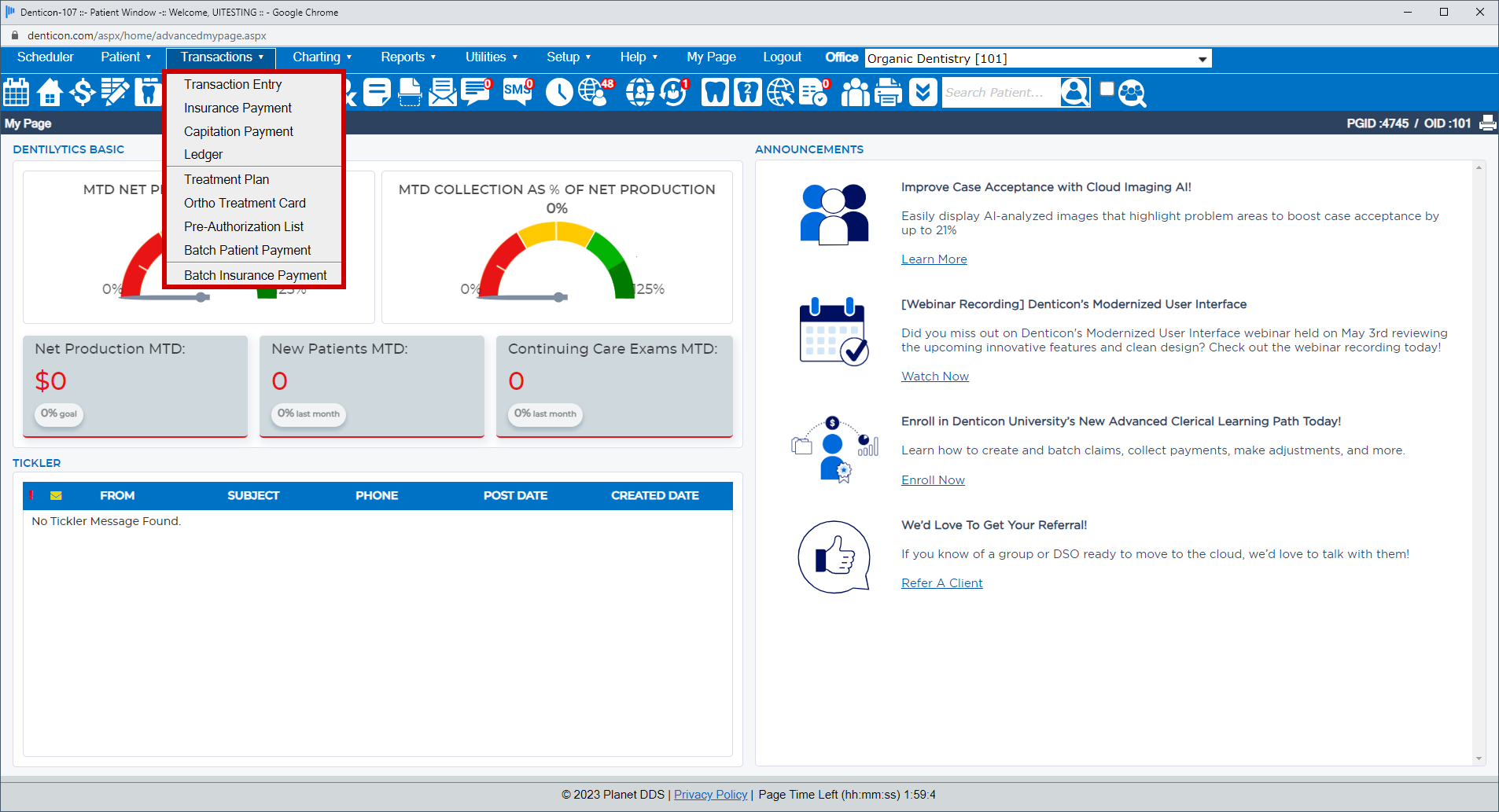The image size is (1499, 812).
Task: Click the MTD collection gauge needle
Action: [x=522, y=297]
